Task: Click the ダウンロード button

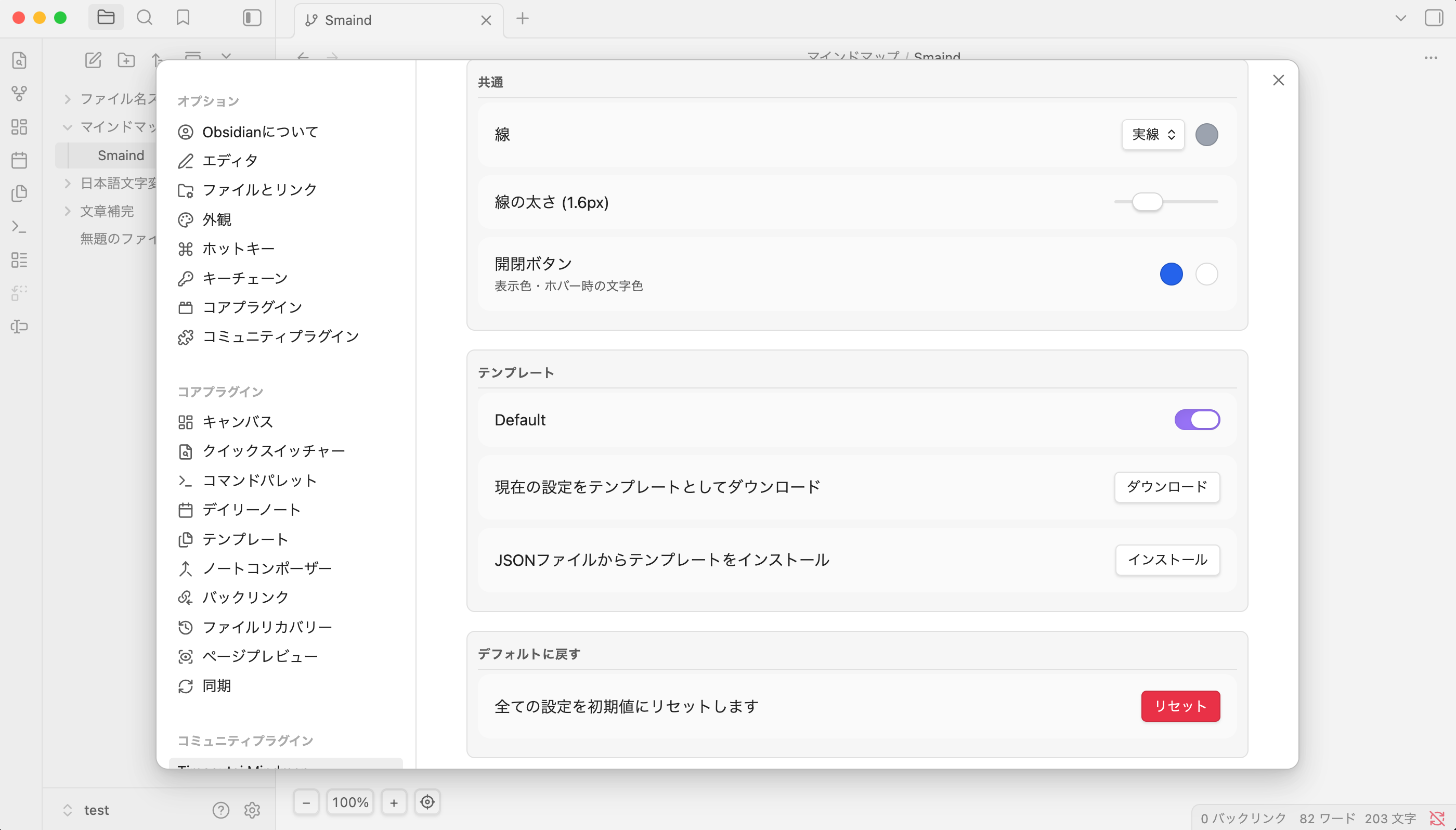Action: (1166, 487)
